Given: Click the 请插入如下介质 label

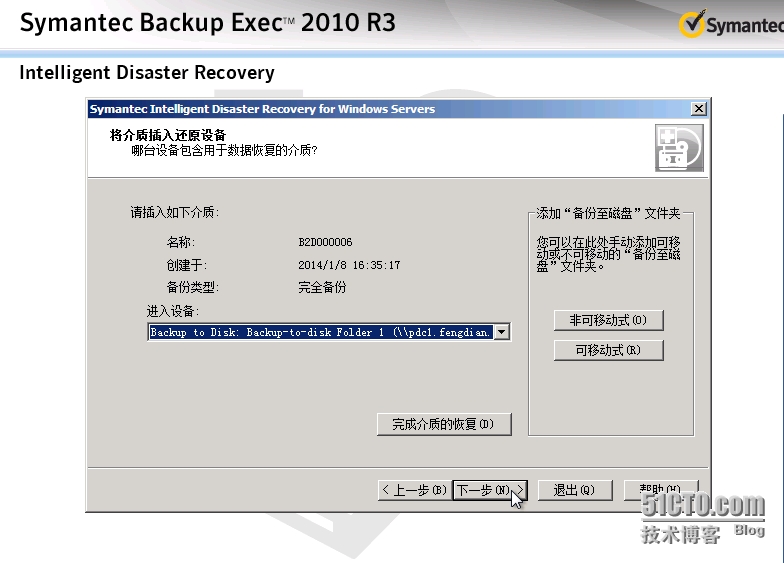Looking at the screenshot, I should (174, 212).
